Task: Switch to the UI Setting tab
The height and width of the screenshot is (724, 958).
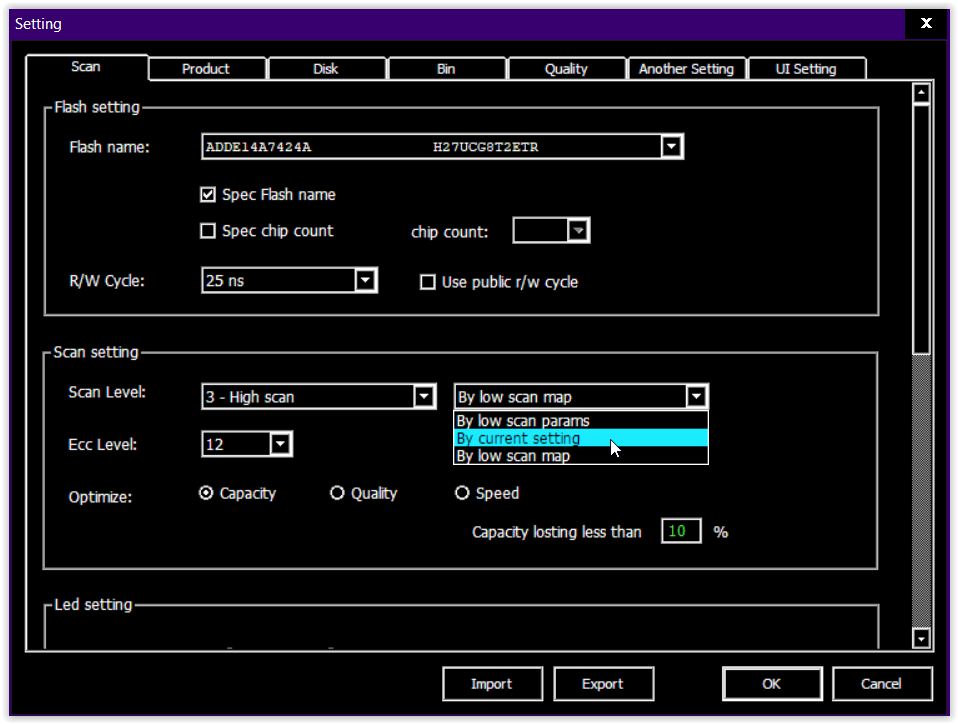Action: [806, 68]
